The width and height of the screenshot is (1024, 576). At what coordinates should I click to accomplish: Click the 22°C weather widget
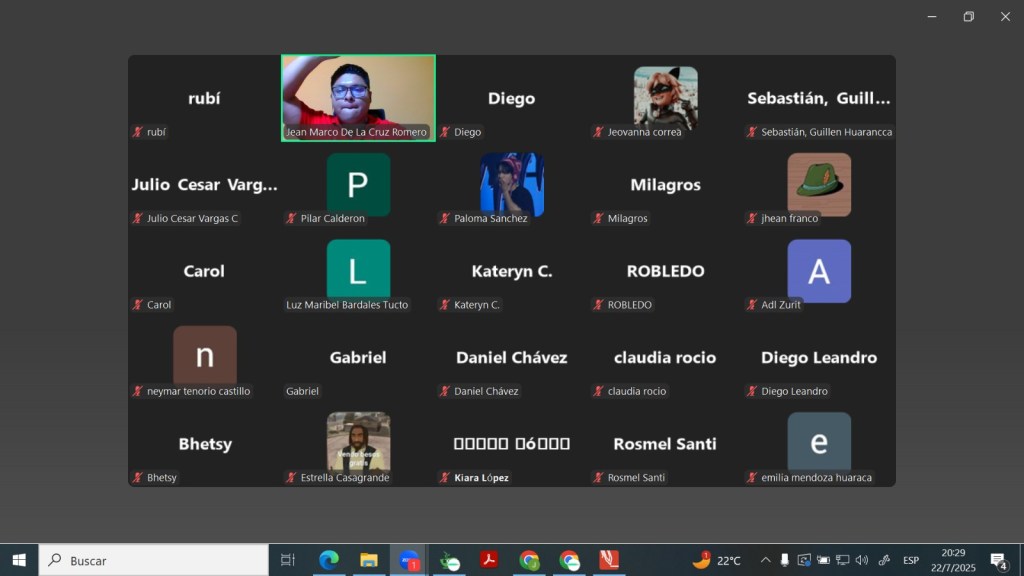point(717,561)
